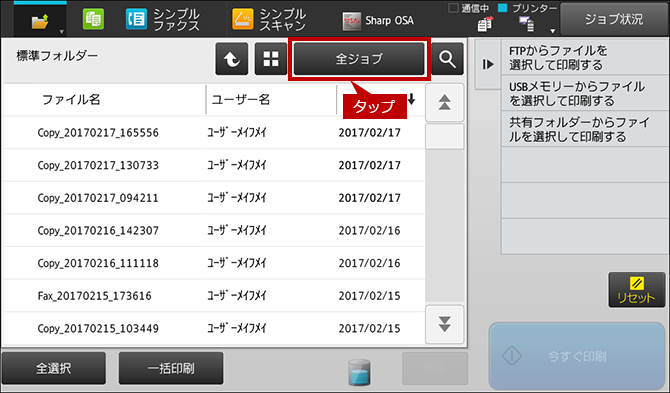Screen dimensions: 670x393
Task: Click the scrollbar thumb of file list
Action: tap(444, 137)
